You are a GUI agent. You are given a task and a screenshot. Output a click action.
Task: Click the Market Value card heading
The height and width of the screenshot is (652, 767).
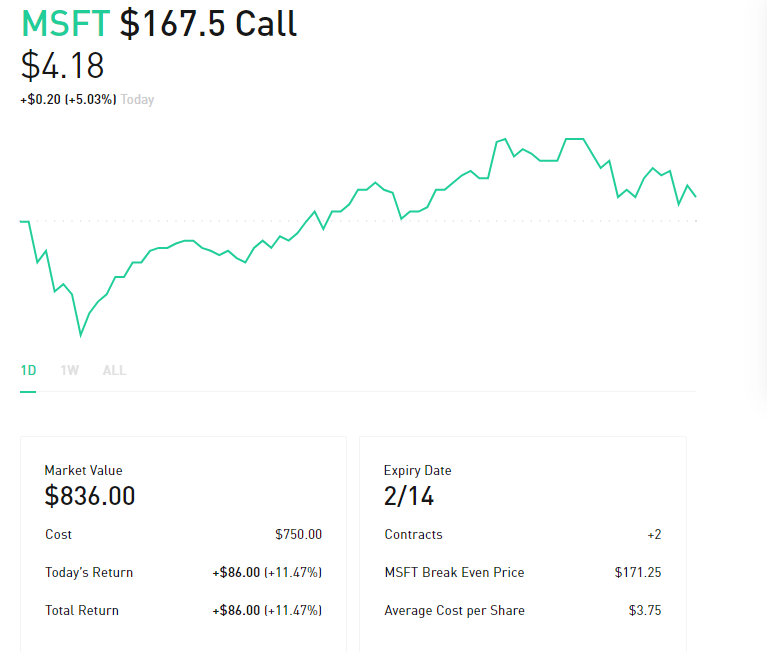pos(83,471)
